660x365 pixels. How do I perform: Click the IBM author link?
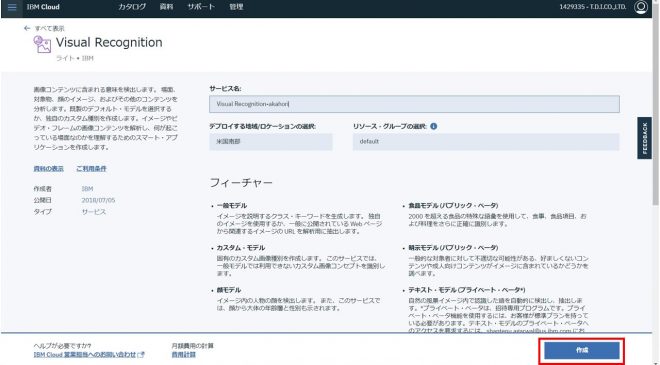[x=87, y=189]
